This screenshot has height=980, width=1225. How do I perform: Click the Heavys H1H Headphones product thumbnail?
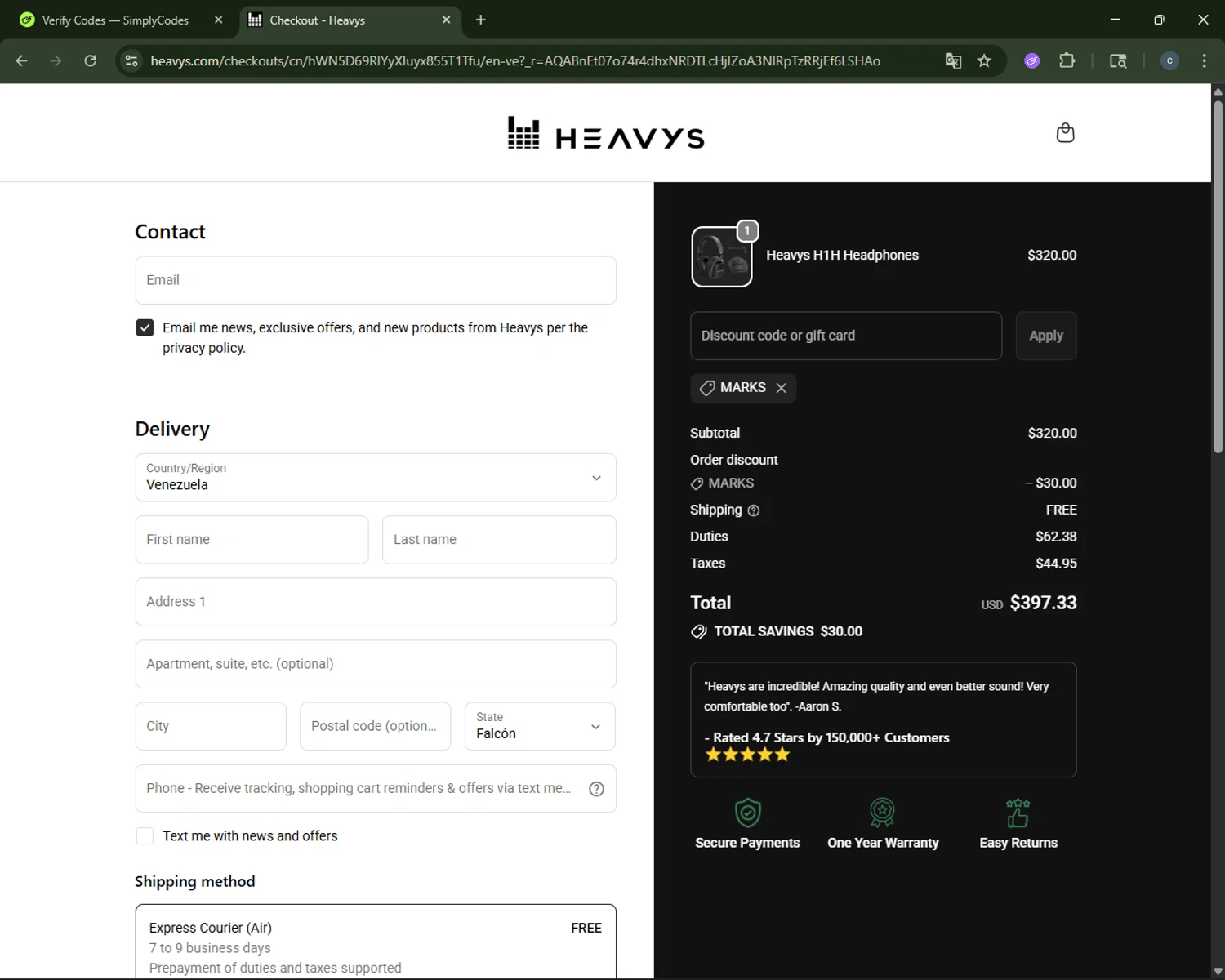[x=722, y=257]
